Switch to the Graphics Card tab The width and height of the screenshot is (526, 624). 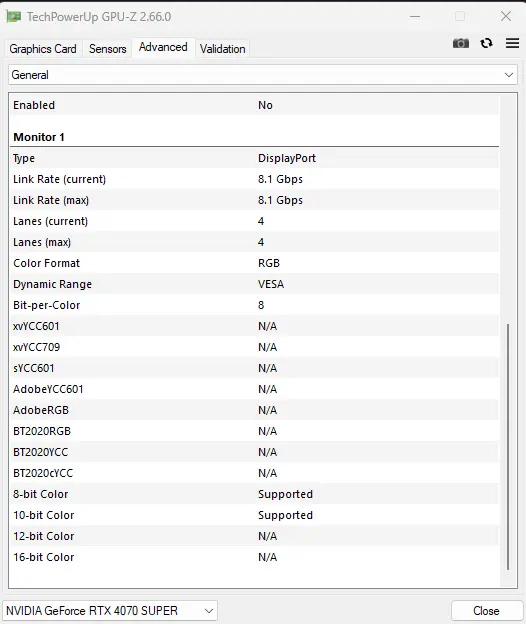tap(43, 49)
